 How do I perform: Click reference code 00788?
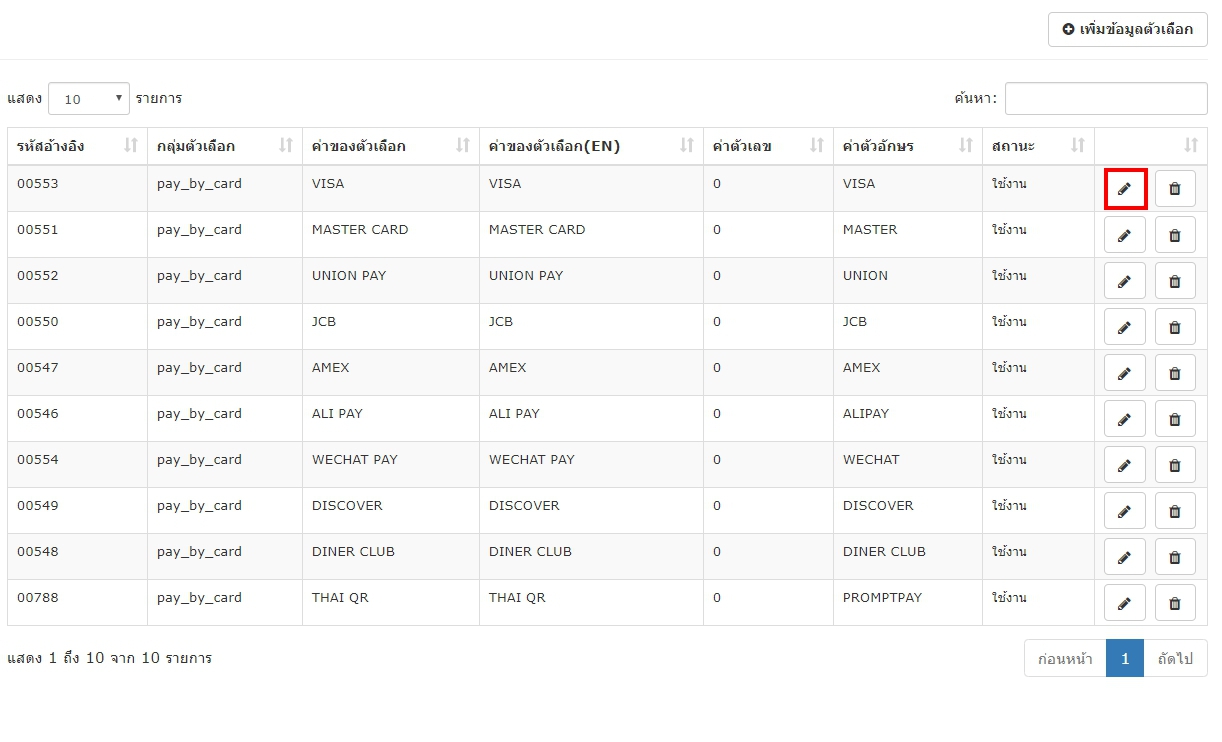click(38, 598)
